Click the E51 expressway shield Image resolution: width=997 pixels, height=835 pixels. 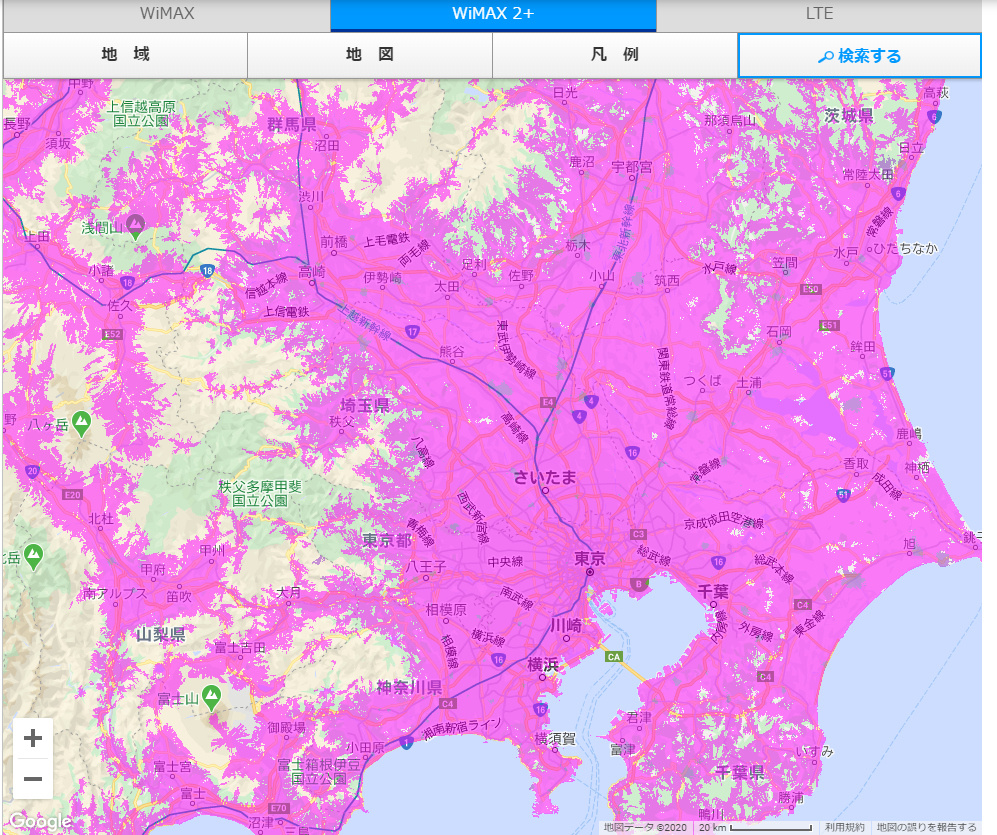coord(829,325)
